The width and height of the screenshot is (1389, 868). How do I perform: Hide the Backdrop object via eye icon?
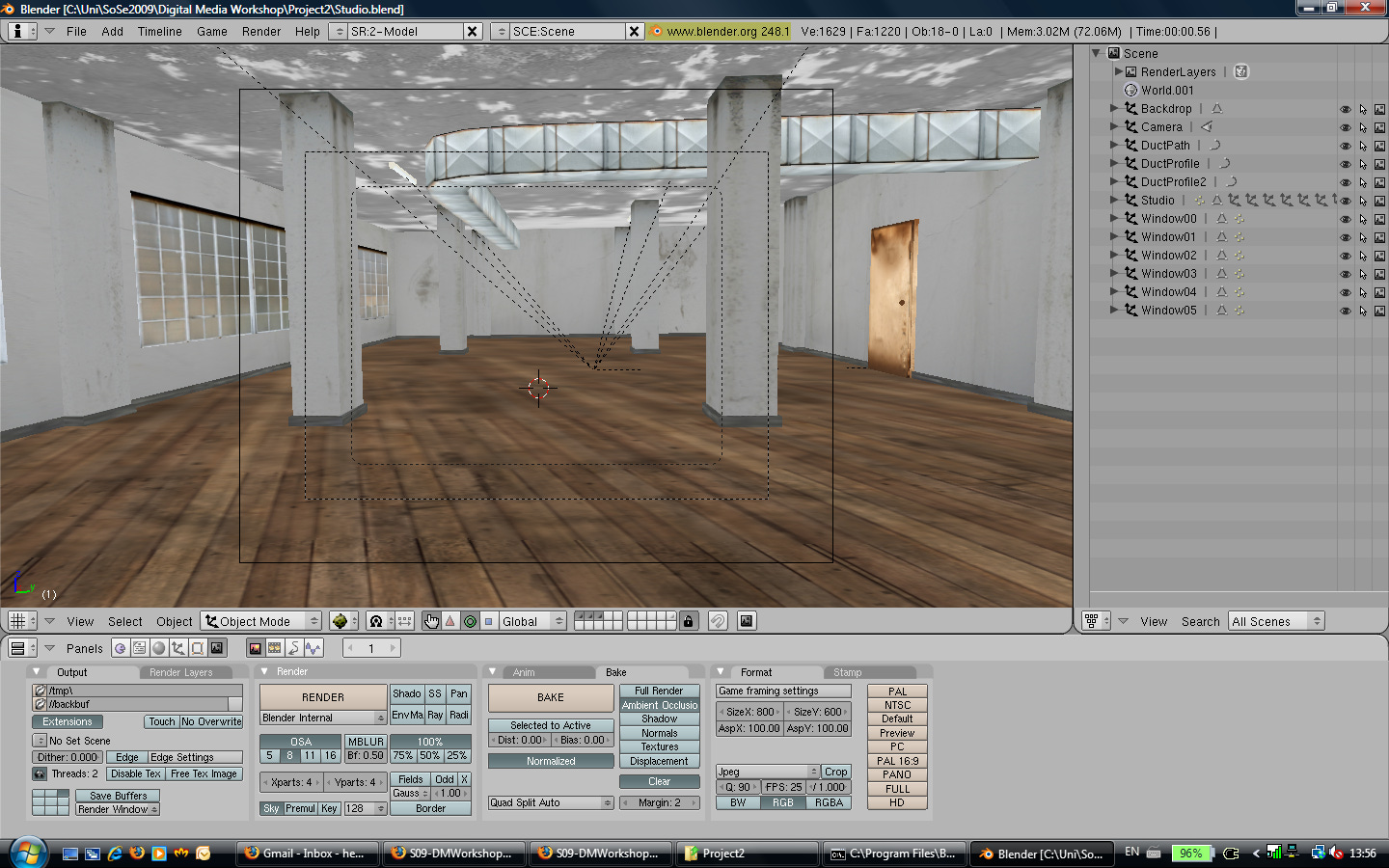tap(1345, 109)
